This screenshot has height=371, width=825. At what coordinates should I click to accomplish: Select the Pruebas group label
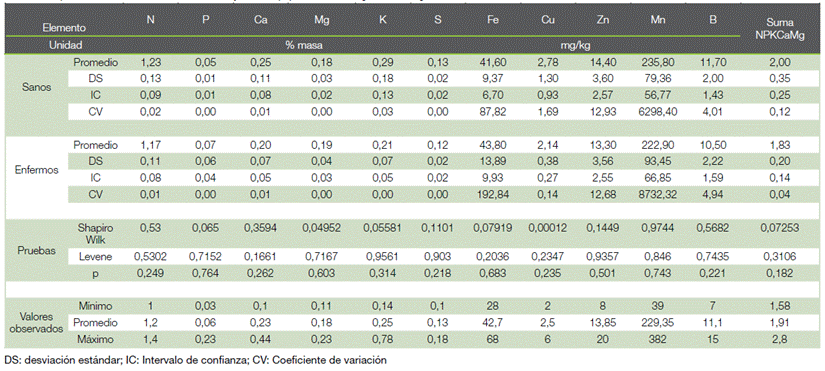tap(38, 250)
